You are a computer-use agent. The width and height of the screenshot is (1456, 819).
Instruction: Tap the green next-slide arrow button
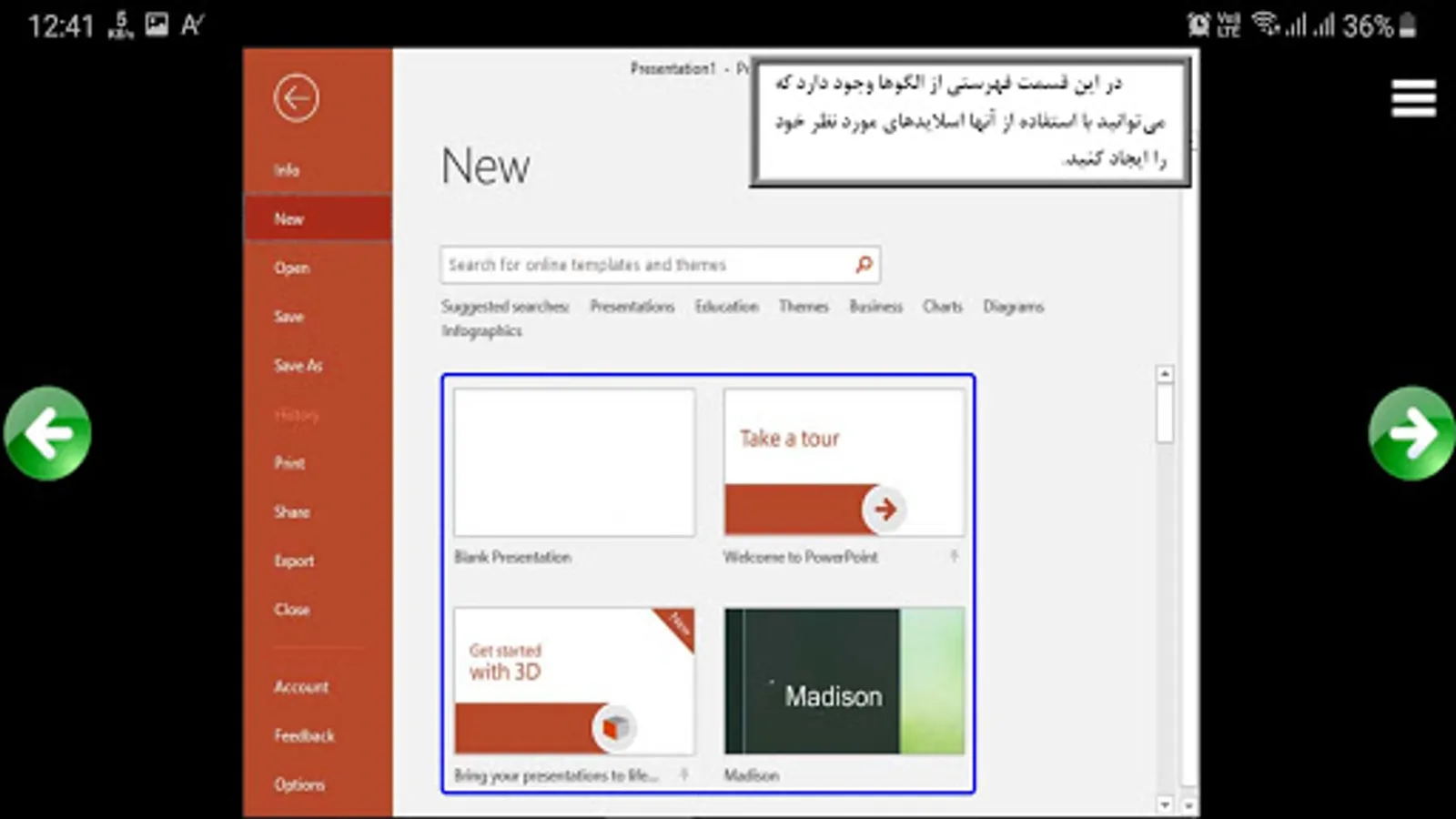coord(1411,433)
